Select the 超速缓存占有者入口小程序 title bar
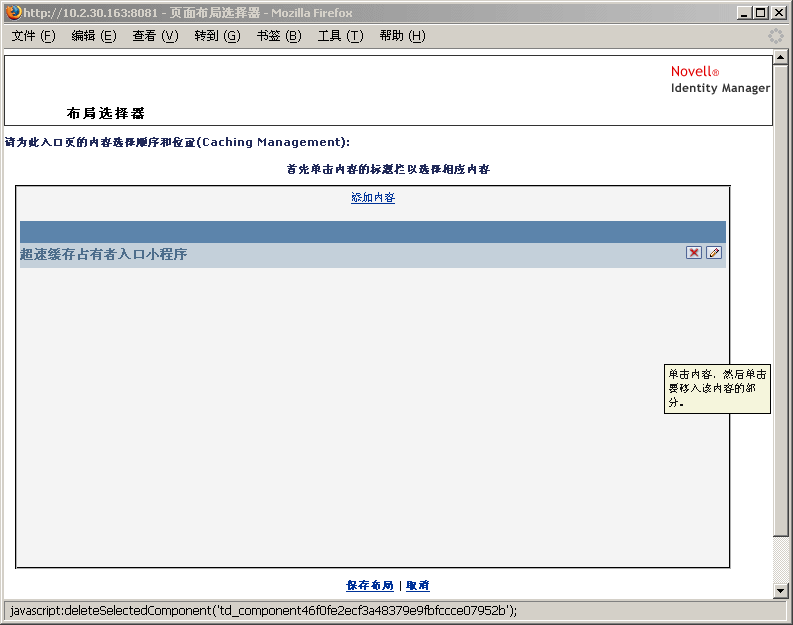793x625 pixels. click(373, 255)
